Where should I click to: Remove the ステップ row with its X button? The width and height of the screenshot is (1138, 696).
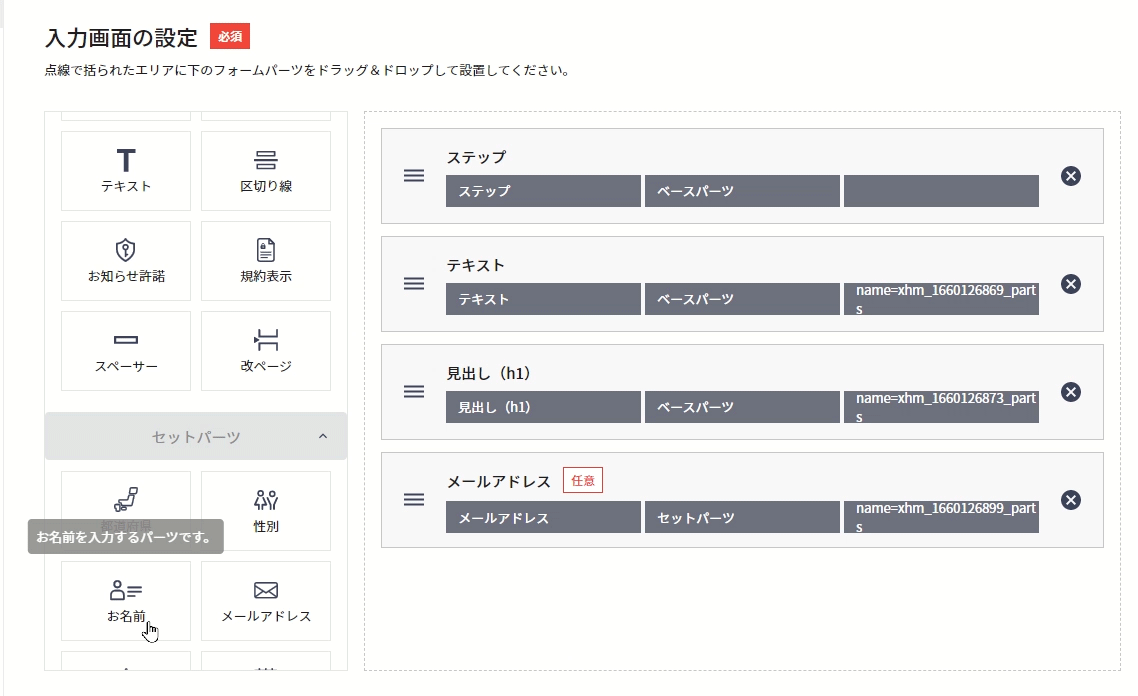tap(1070, 176)
